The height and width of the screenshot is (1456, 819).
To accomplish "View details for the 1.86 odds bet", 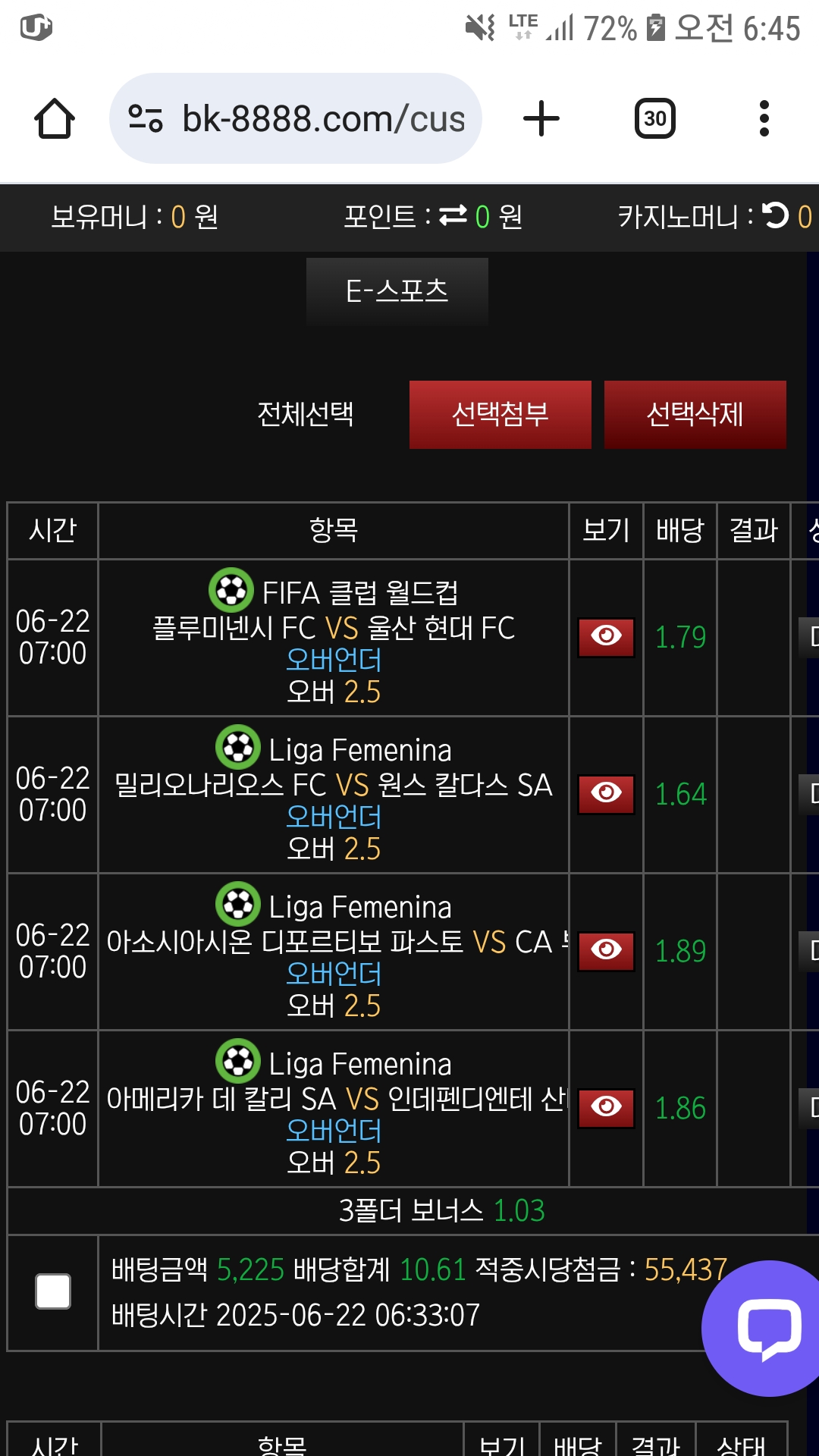I will 606,1108.
